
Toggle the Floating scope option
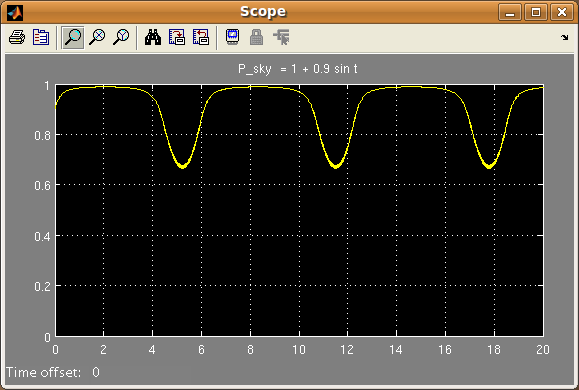pos(232,37)
